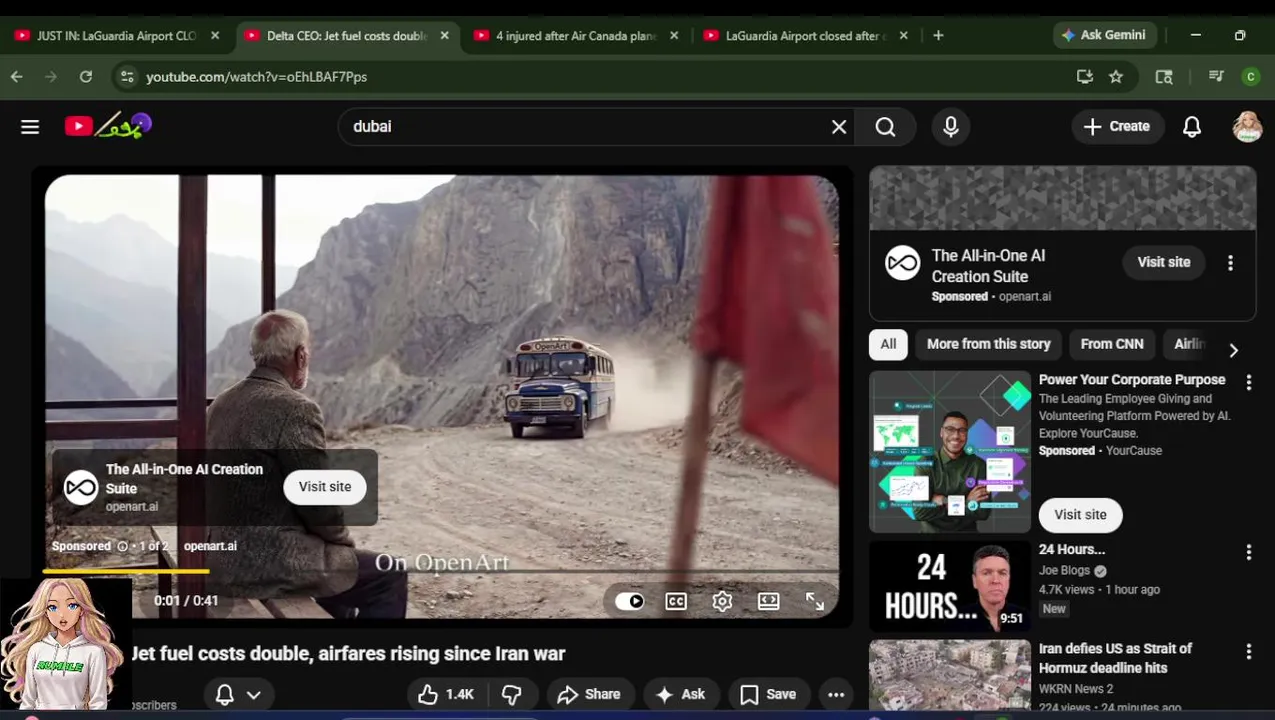Click the install app icon in address bar
The height and width of the screenshot is (720, 1275).
(1084, 76)
